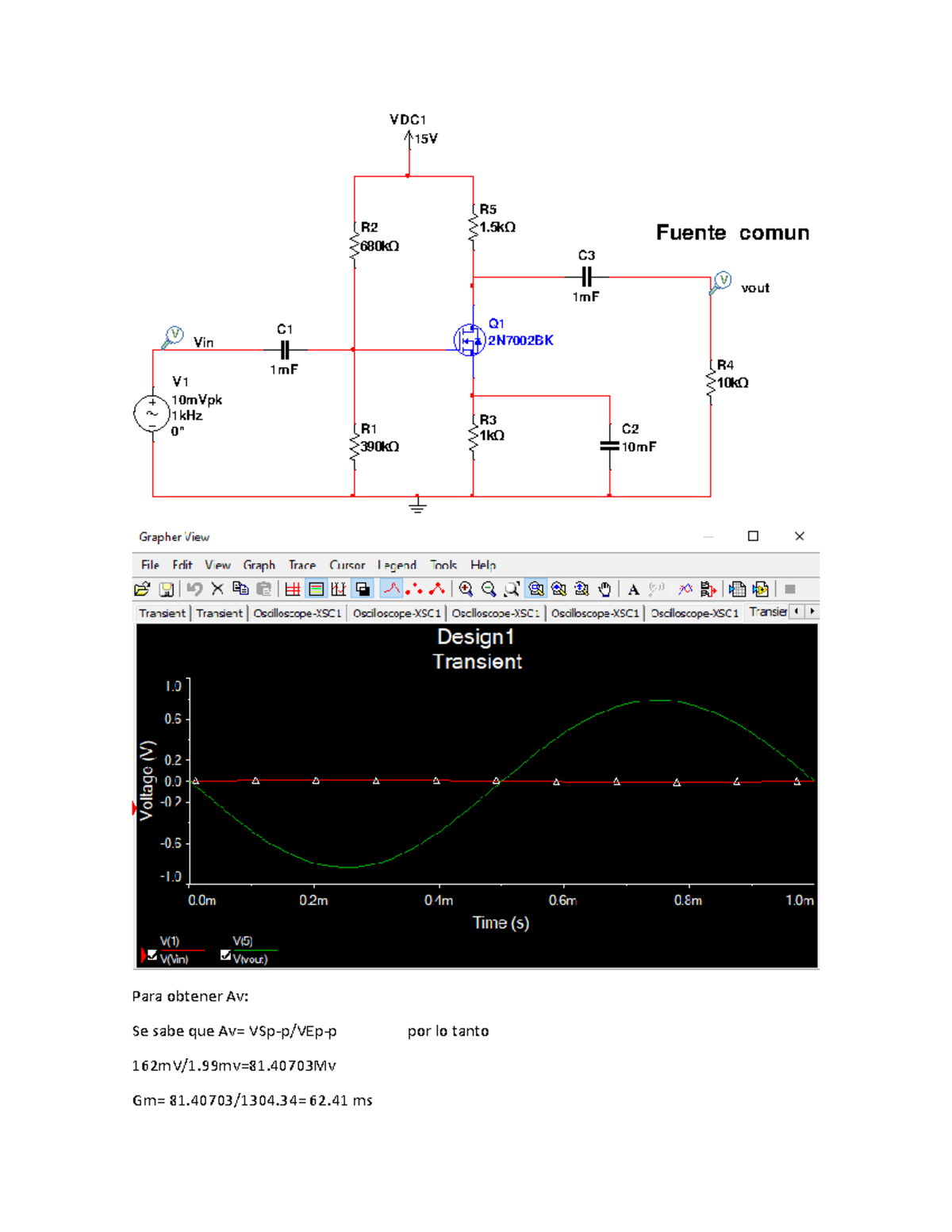The height and width of the screenshot is (1232, 952).
Task: Open the Graph menu
Action: (259, 565)
